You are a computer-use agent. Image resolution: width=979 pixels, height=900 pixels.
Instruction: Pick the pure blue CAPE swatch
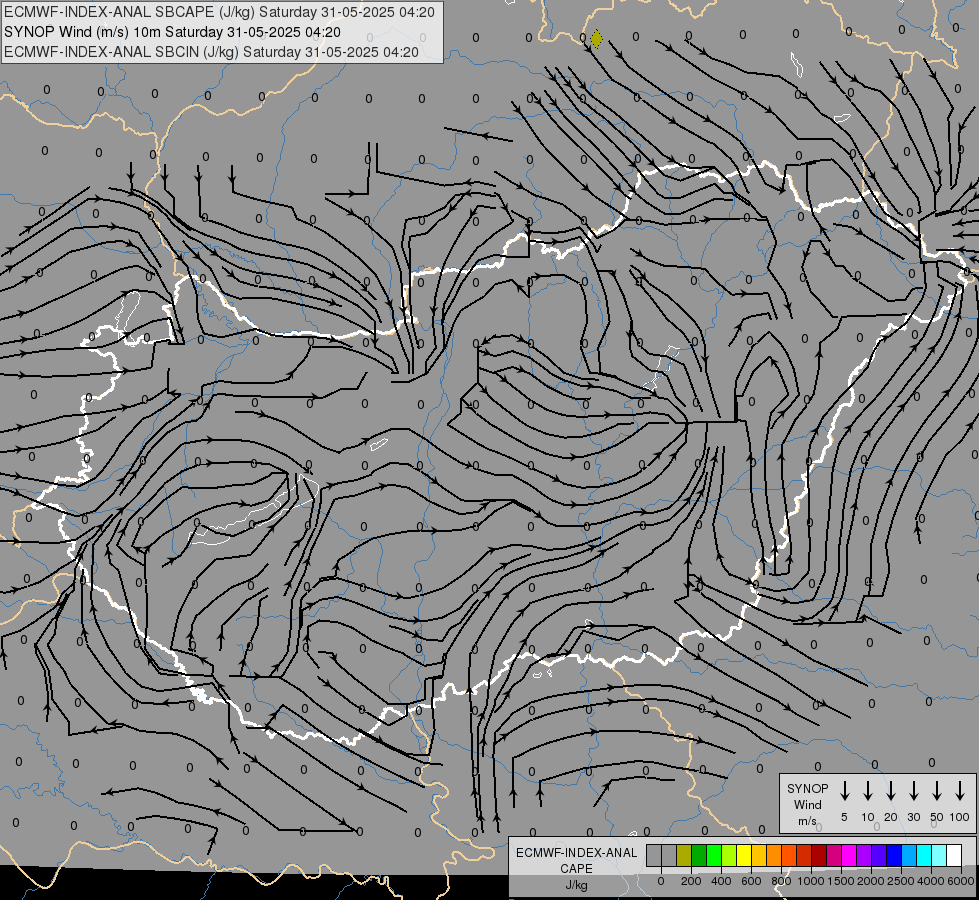[895, 855]
